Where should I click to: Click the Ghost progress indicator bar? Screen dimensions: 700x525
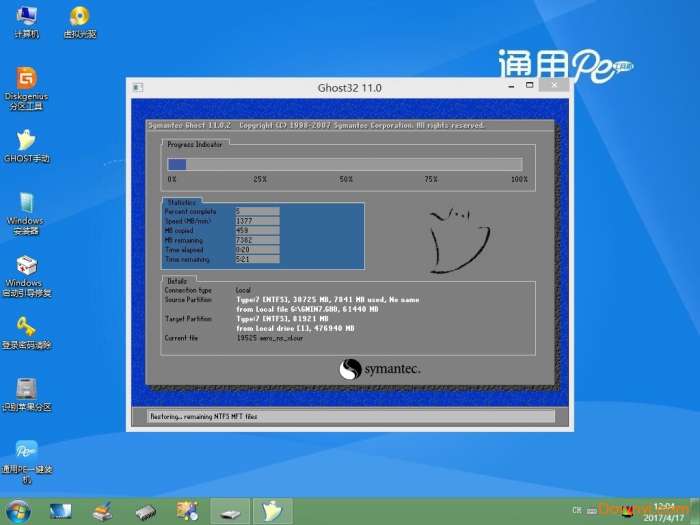click(x=345, y=164)
